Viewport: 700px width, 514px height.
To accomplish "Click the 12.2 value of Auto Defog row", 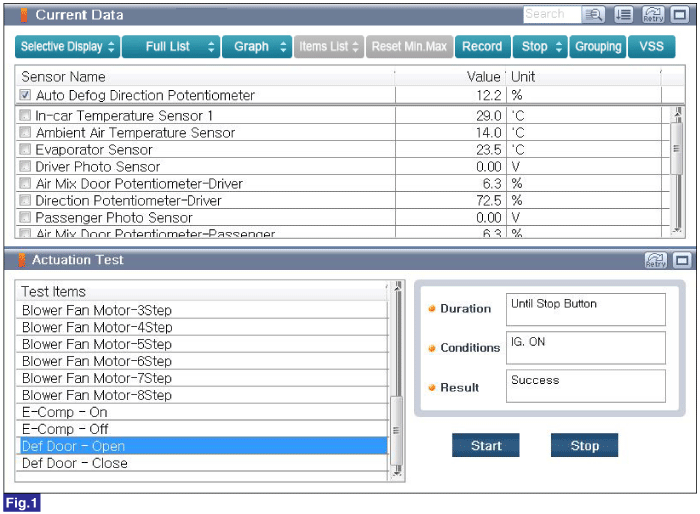I will [x=489, y=95].
